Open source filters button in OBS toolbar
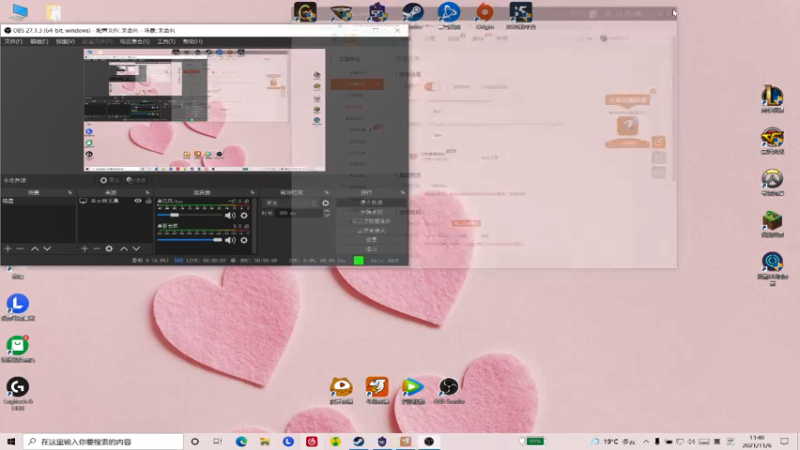Image resolution: width=800 pixels, height=450 pixels. 136,180
